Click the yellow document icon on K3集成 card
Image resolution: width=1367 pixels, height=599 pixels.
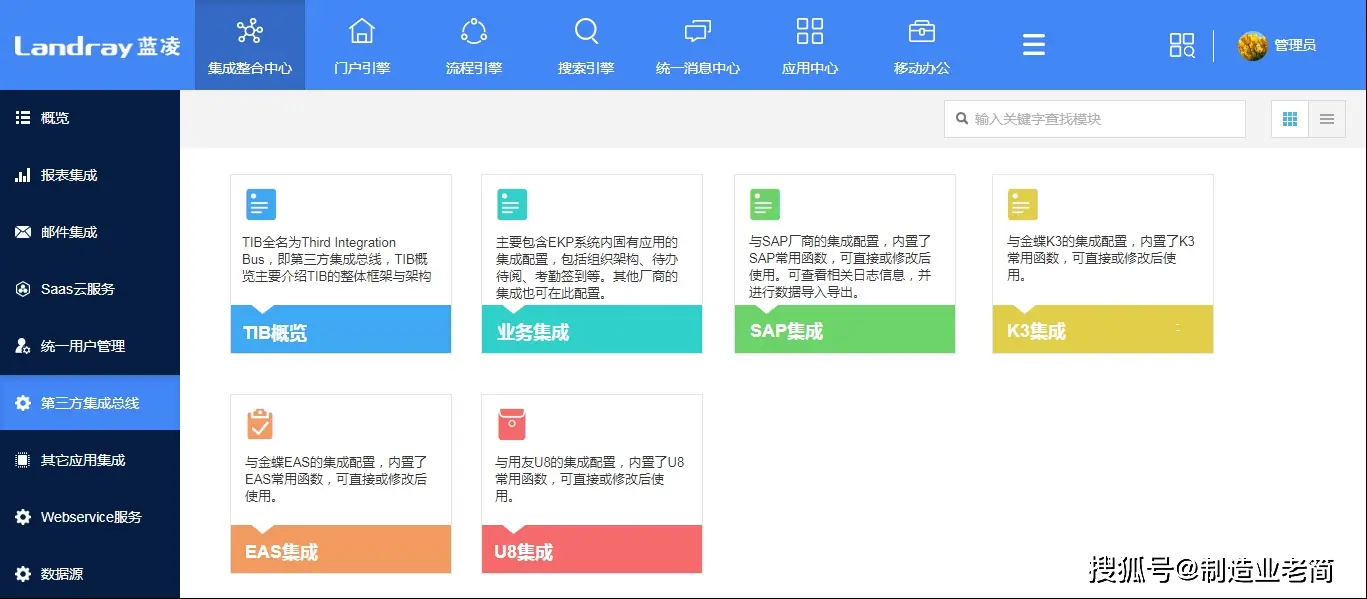pyautogui.click(x=1023, y=205)
